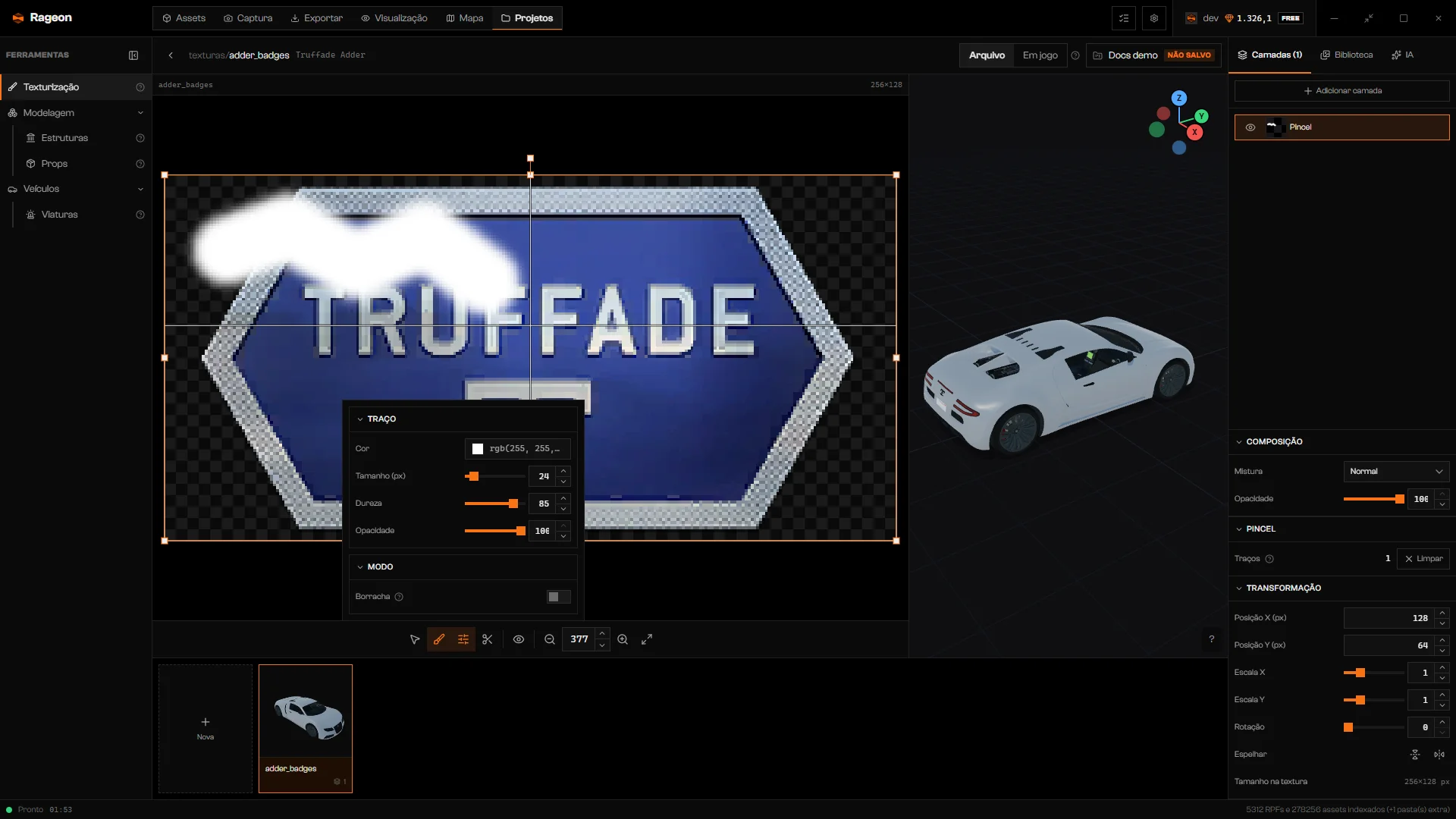Open the Mapa tab
The height and width of the screenshot is (819, 1456).
465,18
